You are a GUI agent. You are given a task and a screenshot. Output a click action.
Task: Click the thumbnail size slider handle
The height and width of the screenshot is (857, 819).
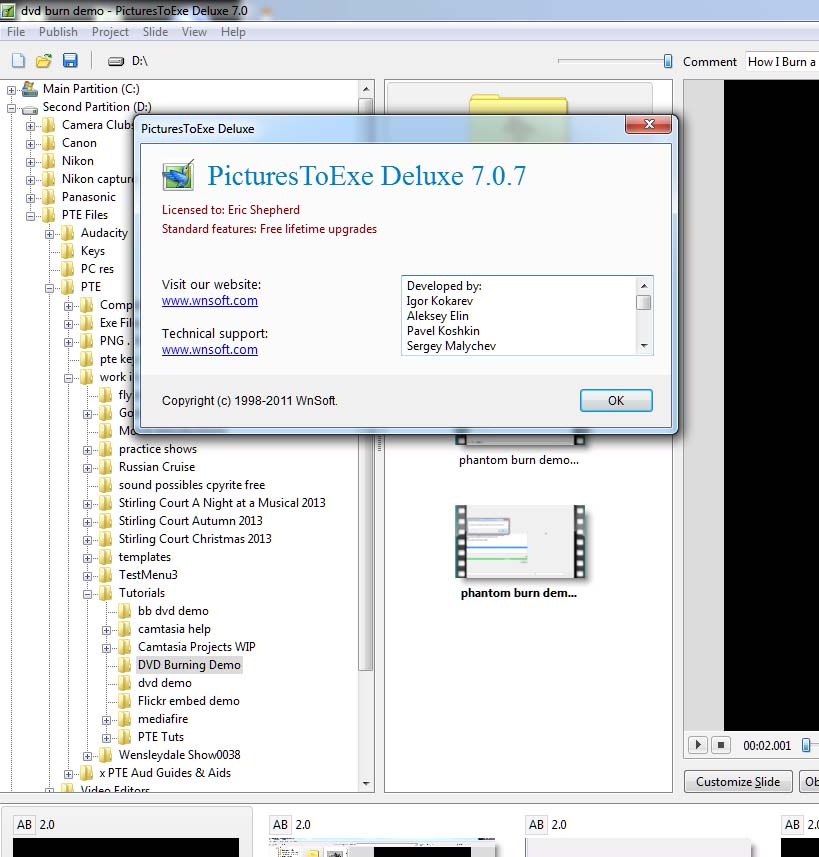[668, 61]
